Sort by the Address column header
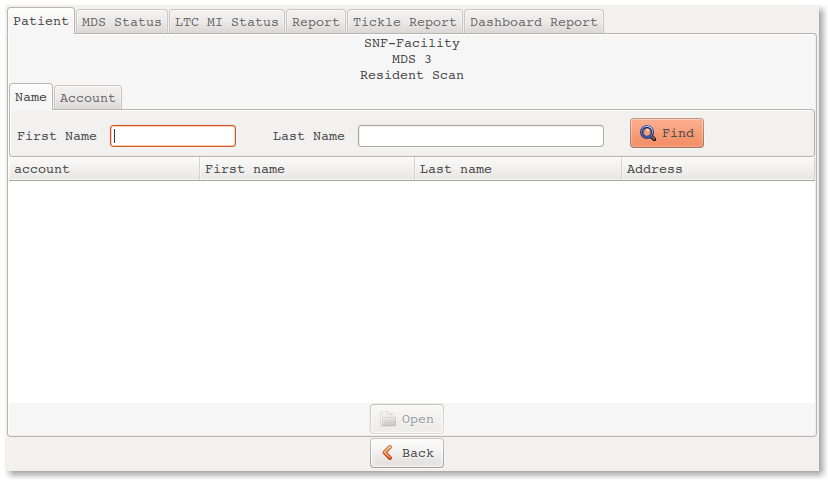Screen dimensions: 828x480 click(718, 169)
